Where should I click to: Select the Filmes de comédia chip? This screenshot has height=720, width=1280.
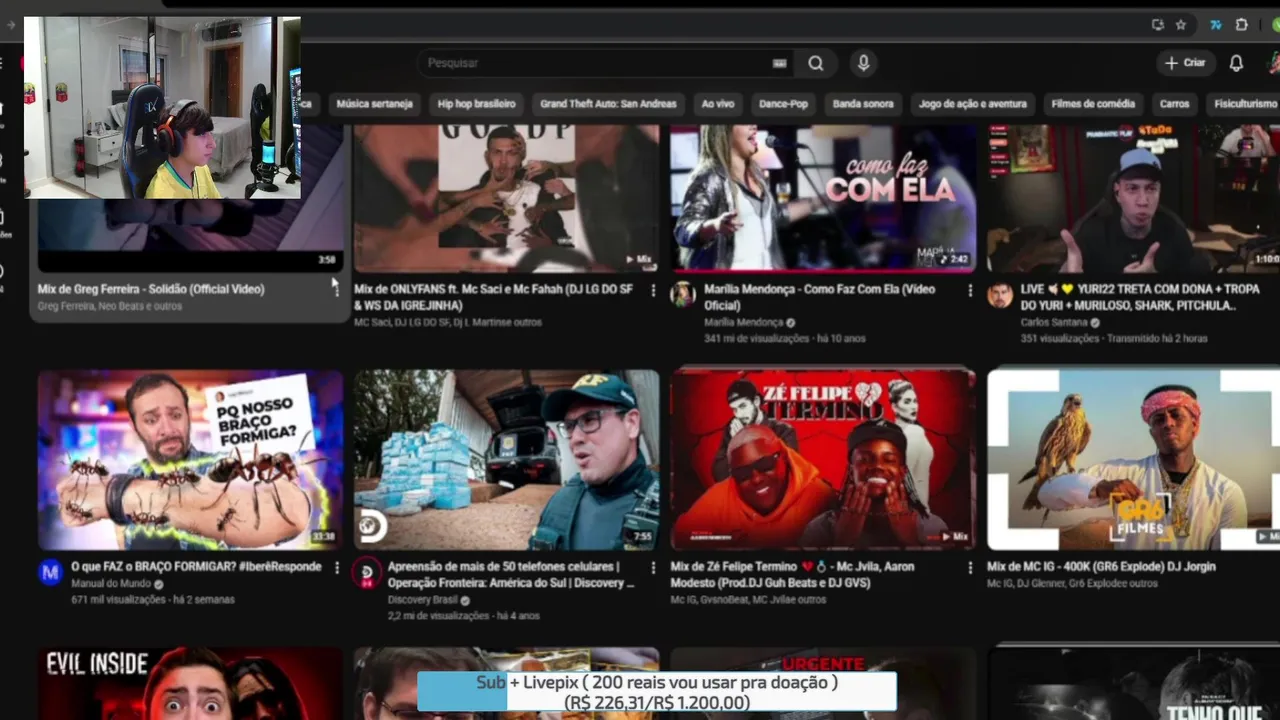pyautogui.click(x=1093, y=104)
